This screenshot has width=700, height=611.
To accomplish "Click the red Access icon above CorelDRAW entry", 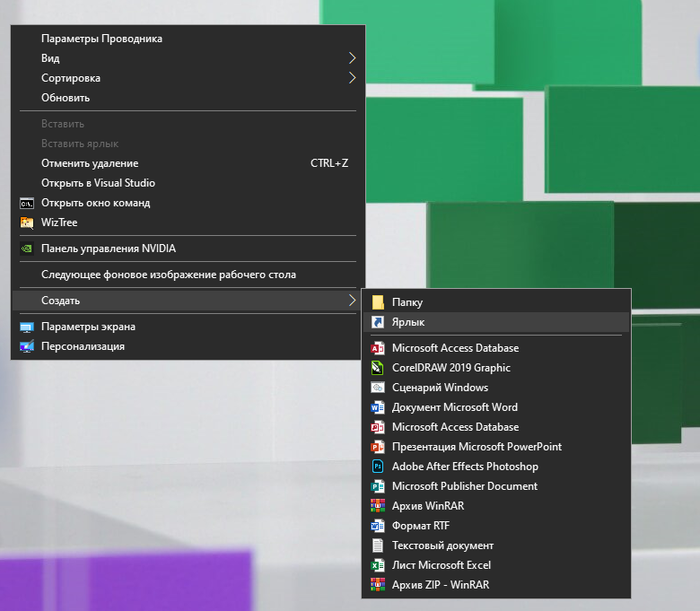I will [378, 348].
